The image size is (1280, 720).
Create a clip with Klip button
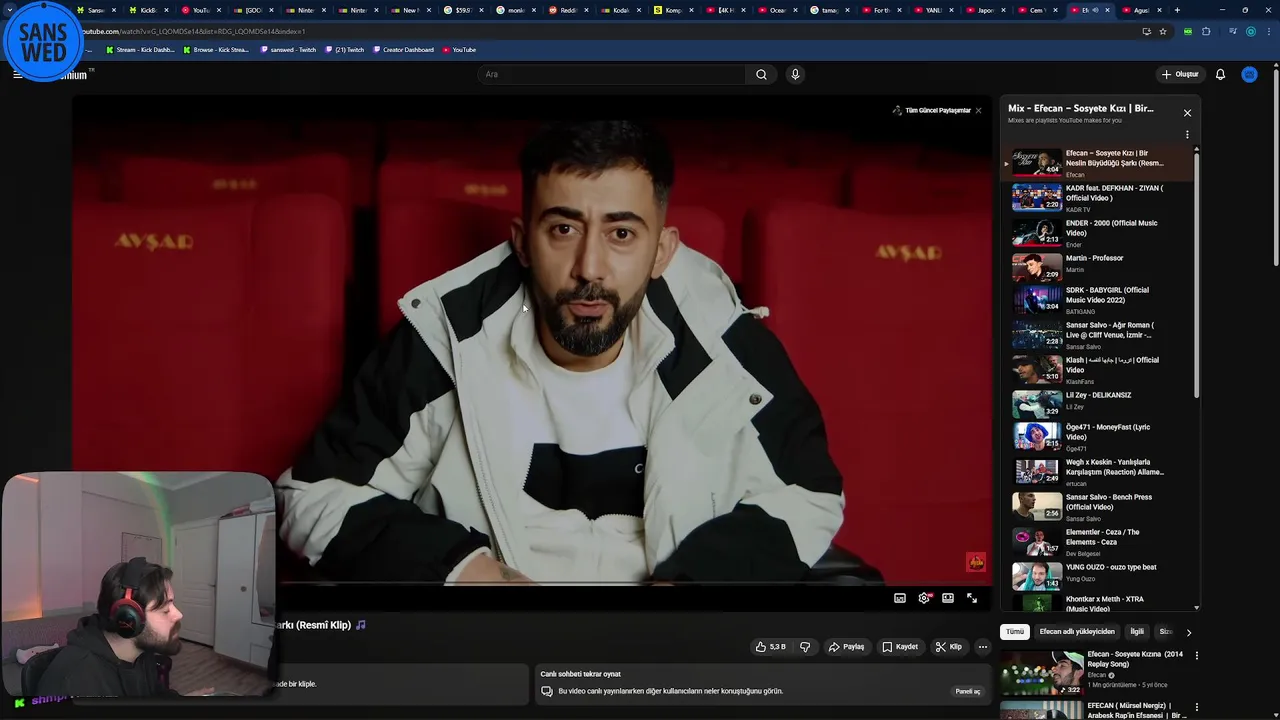(x=949, y=647)
